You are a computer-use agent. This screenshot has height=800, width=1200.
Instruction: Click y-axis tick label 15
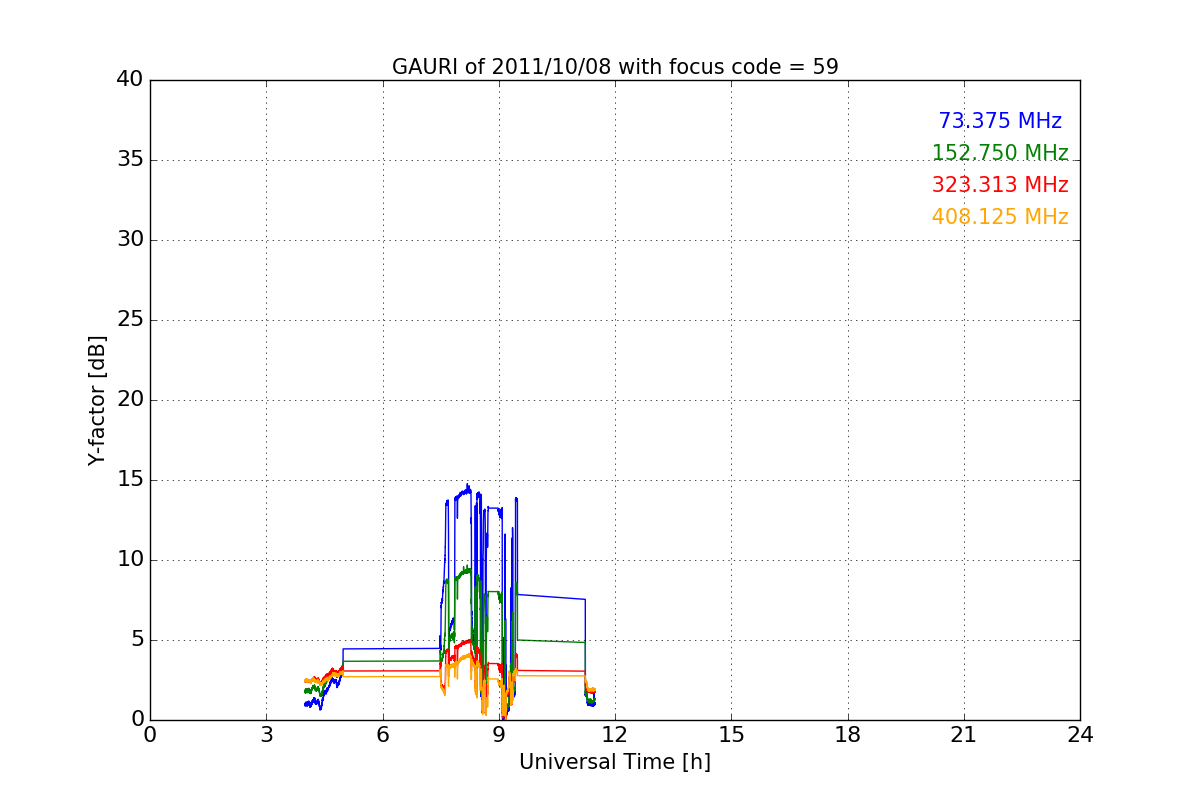(130, 480)
